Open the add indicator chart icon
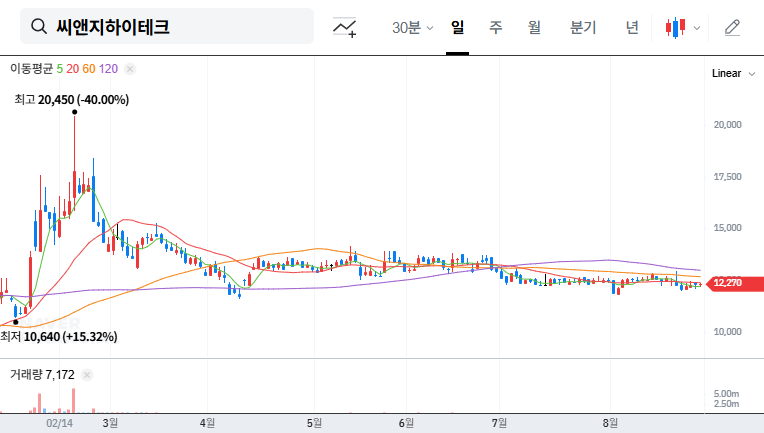Viewport: 764px width, 433px height. [x=344, y=27]
